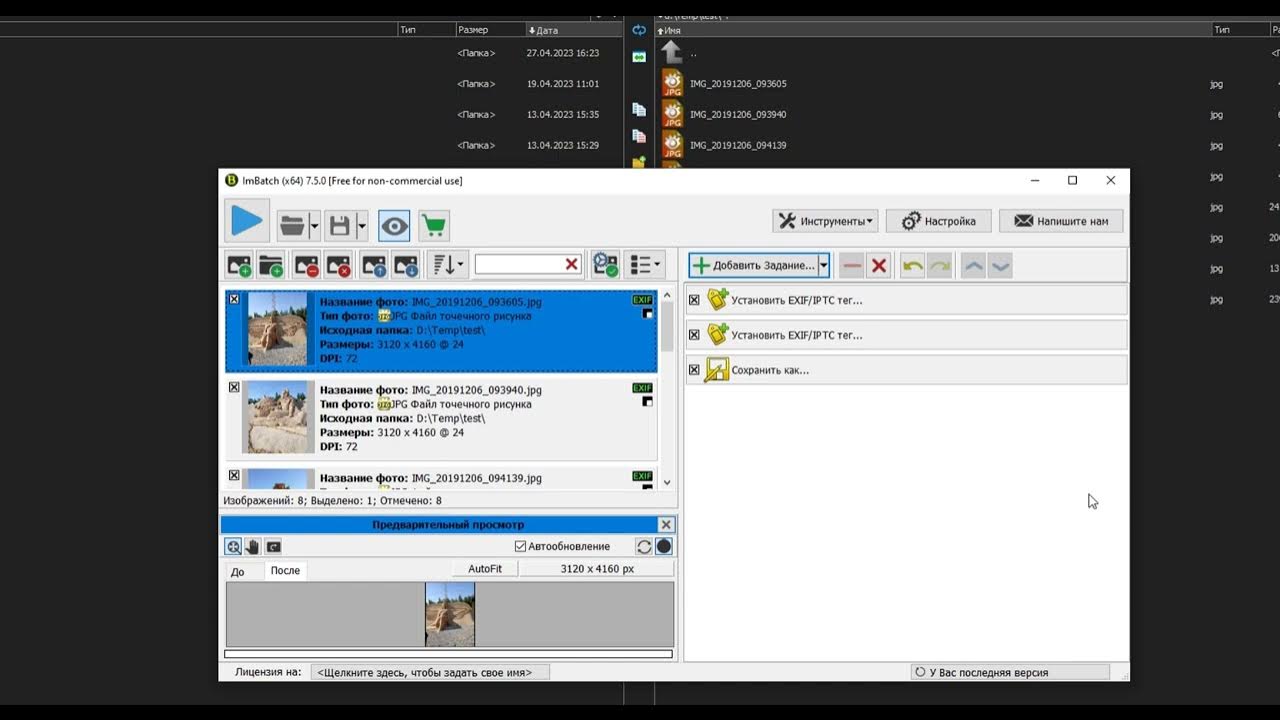1280x720 pixels.
Task: Move the task down with the down chevron
Action: [x=1000, y=265]
